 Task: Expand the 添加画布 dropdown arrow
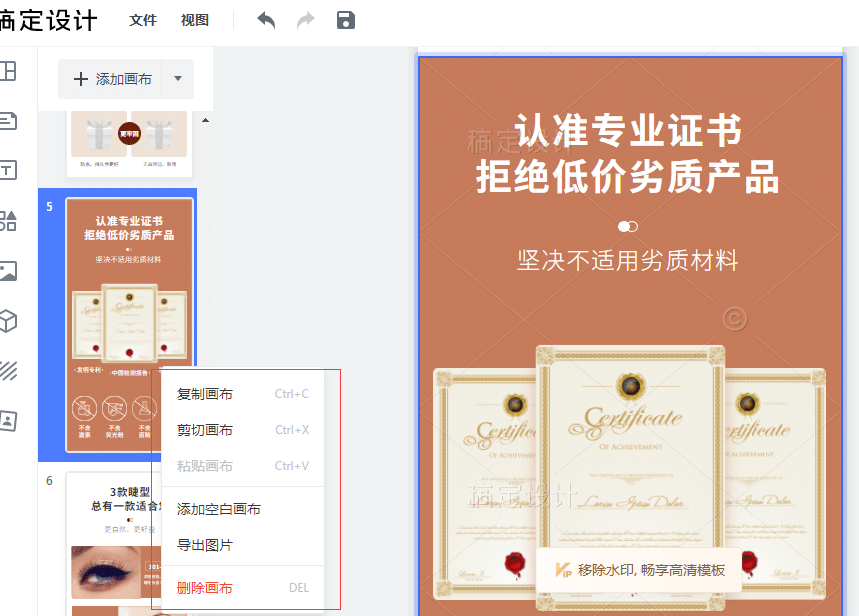[177, 78]
